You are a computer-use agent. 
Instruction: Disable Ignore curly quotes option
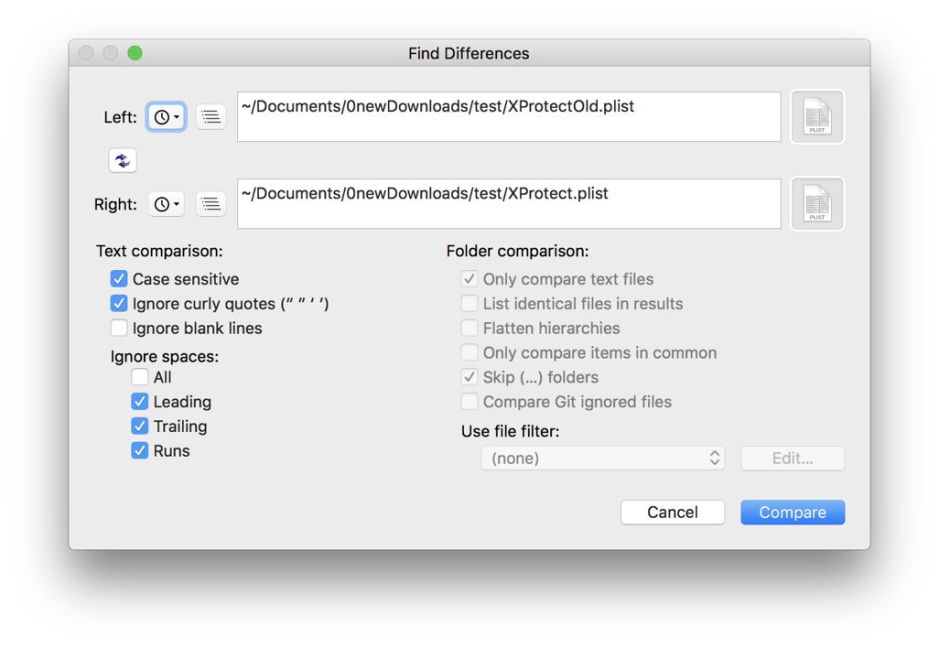click(119, 304)
